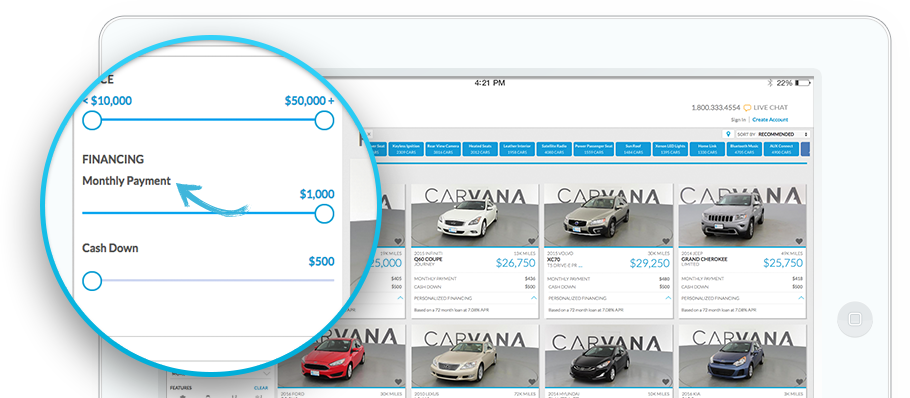The width and height of the screenshot is (910, 398).
Task: Tap the Bluetooth status icon
Action: (770, 83)
